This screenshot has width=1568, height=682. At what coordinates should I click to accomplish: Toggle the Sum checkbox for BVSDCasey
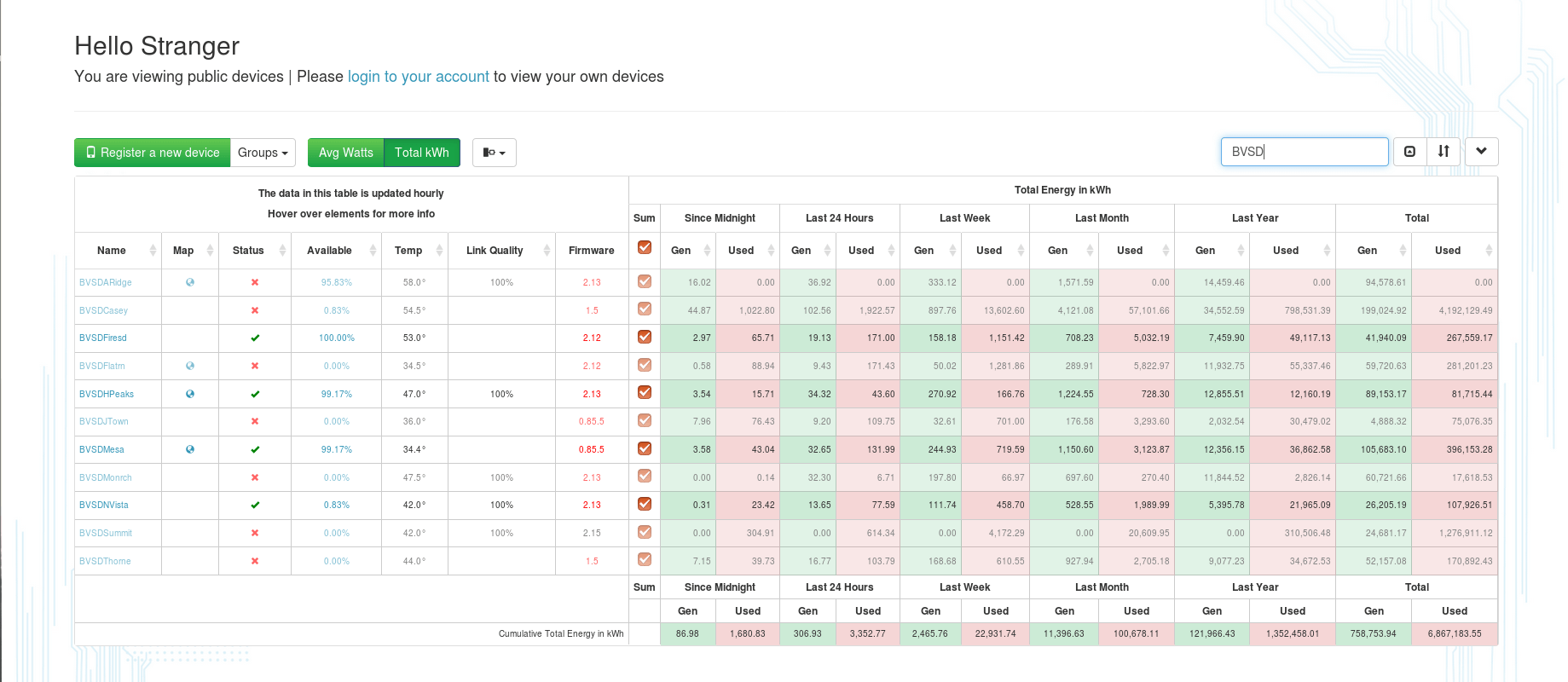645,309
